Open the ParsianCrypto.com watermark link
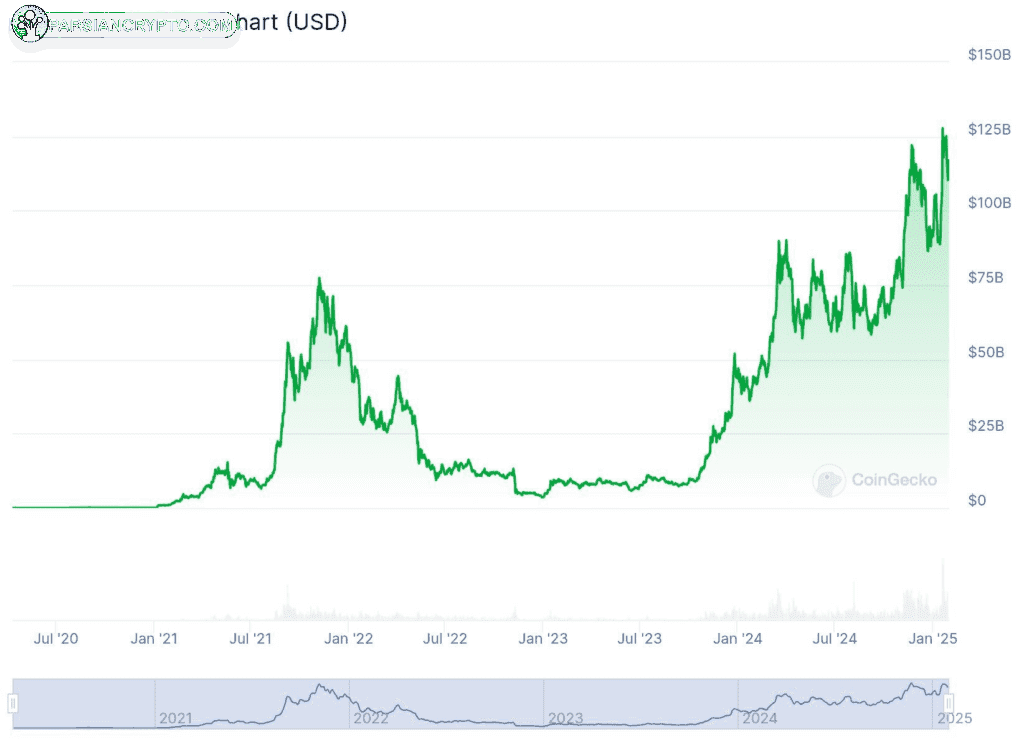Image resolution: width=1024 pixels, height=747 pixels. click(x=141, y=25)
